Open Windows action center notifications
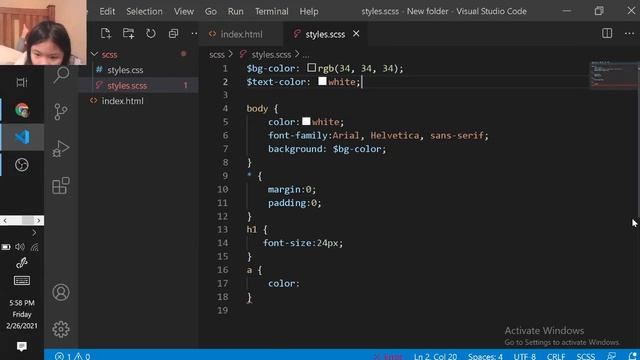Viewport: 640px width, 360px height. (x=22, y=346)
